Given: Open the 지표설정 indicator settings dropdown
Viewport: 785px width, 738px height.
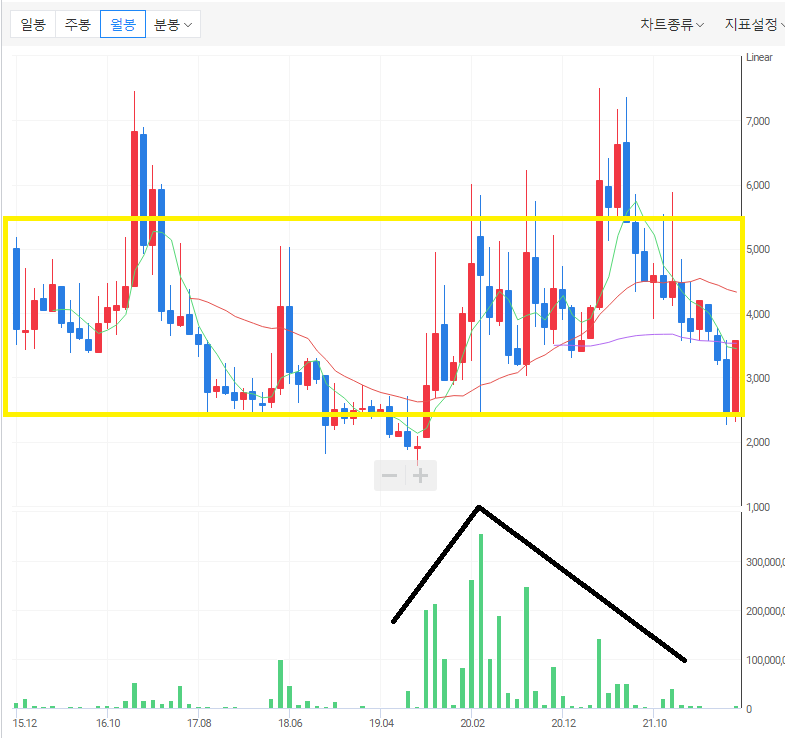Looking at the screenshot, I should [x=754, y=24].
